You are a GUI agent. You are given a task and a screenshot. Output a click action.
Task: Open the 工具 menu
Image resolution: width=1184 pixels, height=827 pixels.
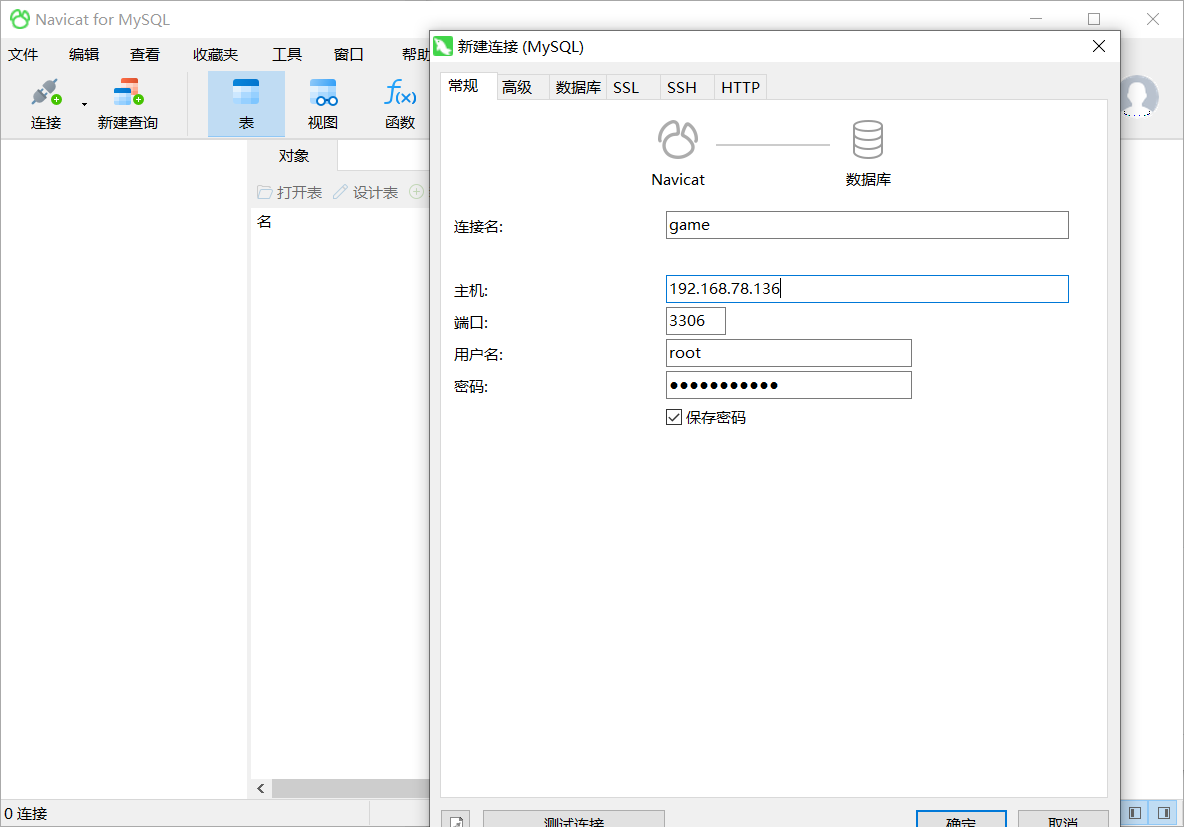coord(287,54)
